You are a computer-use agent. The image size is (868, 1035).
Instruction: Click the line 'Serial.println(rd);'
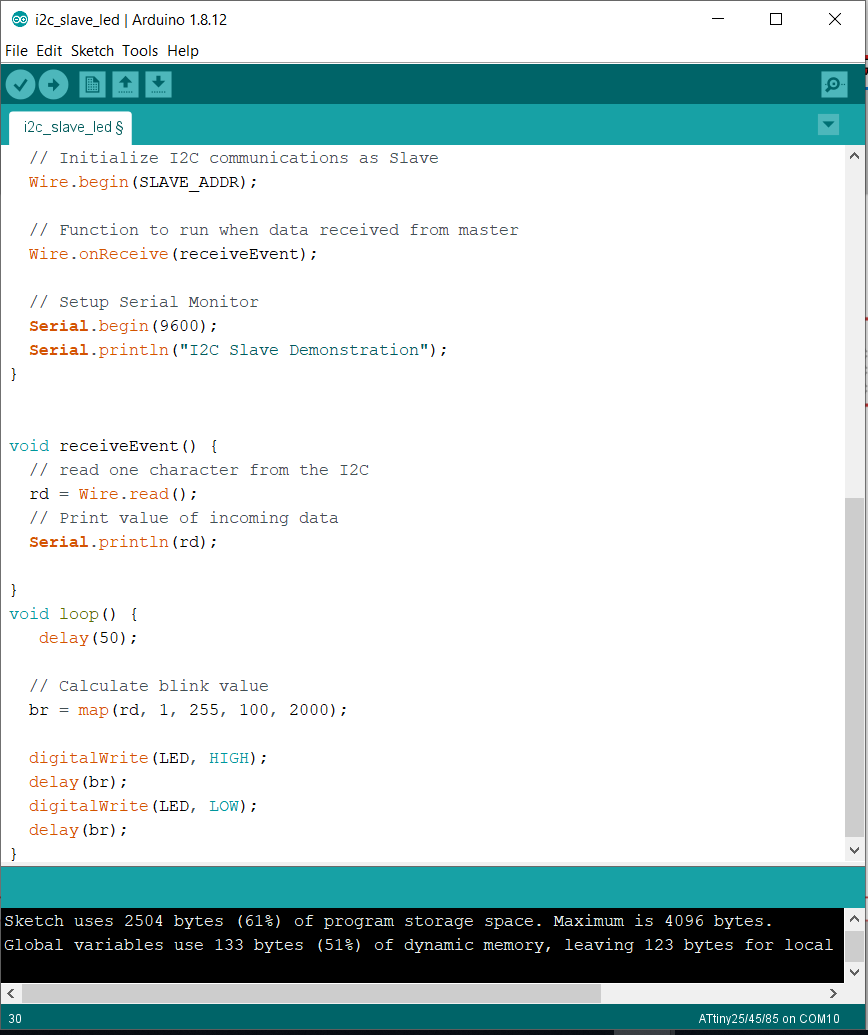[x=123, y=542]
